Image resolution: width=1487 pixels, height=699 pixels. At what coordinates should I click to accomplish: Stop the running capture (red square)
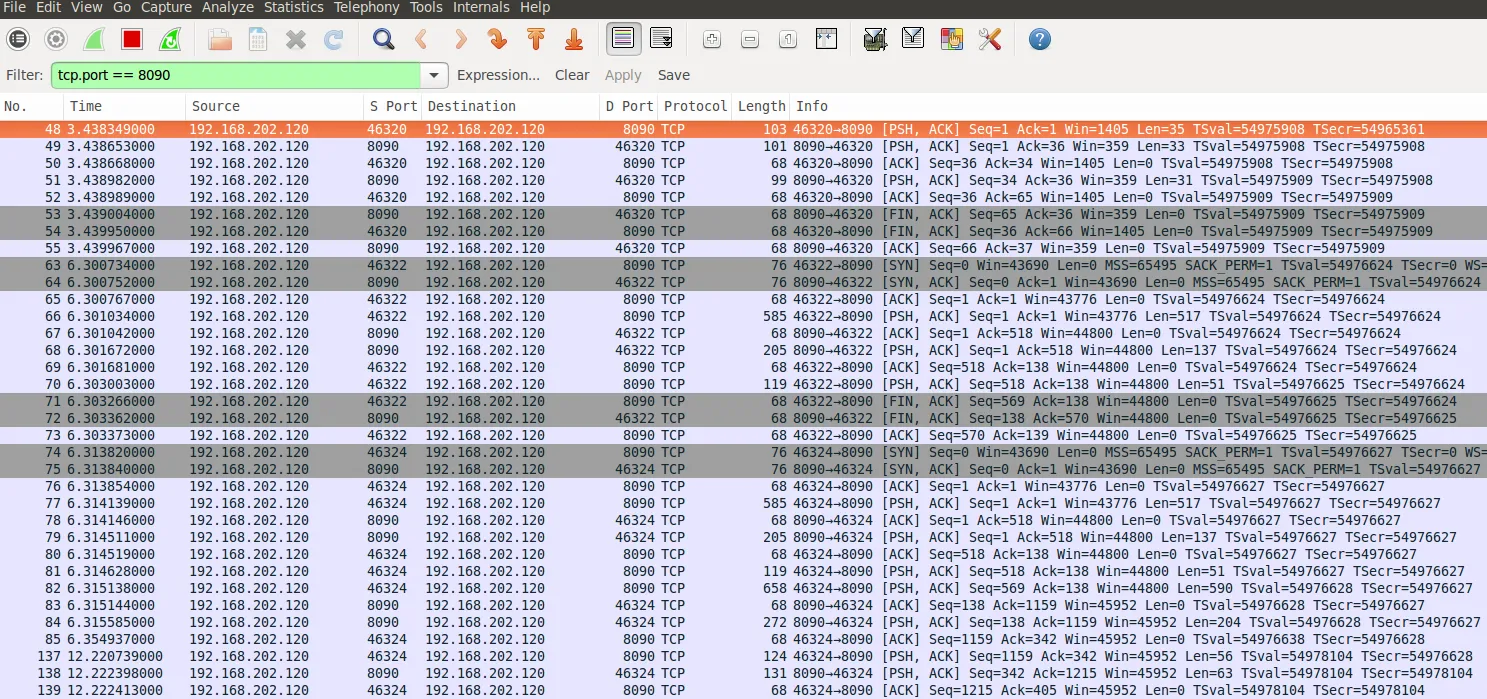pyautogui.click(x=132, y=40)
